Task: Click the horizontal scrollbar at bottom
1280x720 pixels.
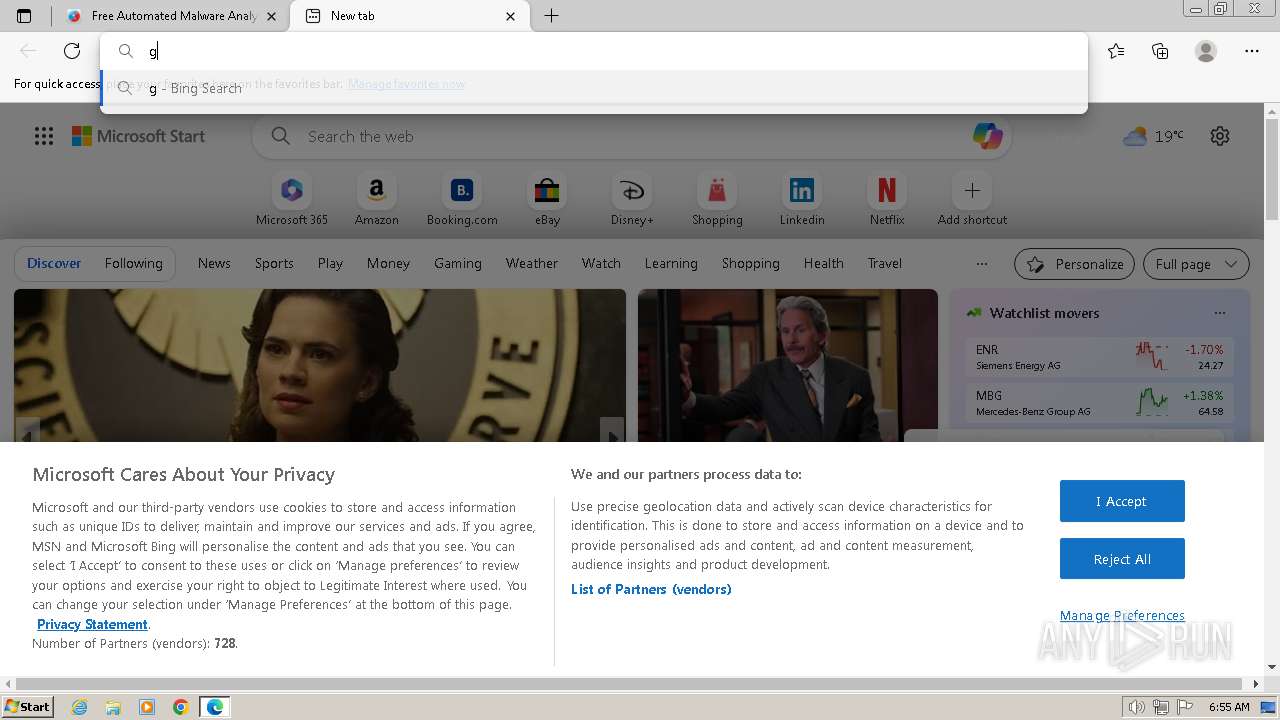Action: tap(630, 684)
